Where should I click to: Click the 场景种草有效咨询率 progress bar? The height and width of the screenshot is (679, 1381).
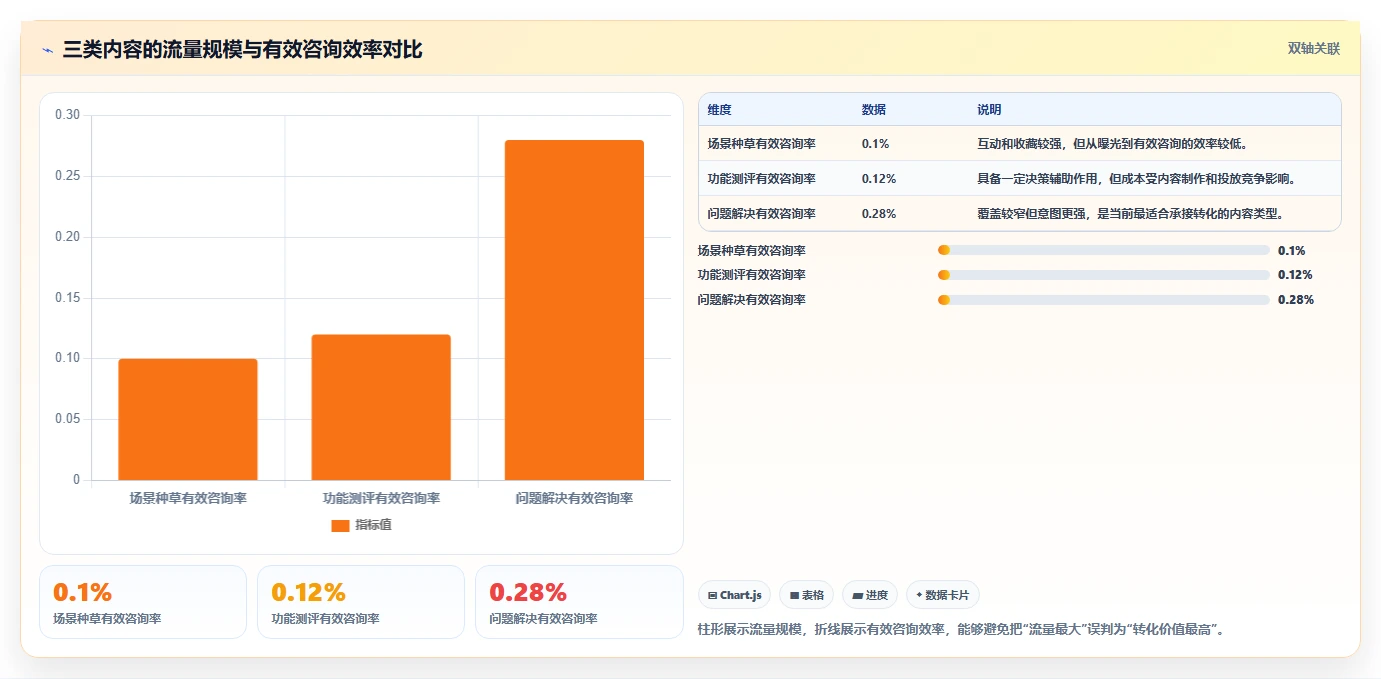[x=1103, y=250]
